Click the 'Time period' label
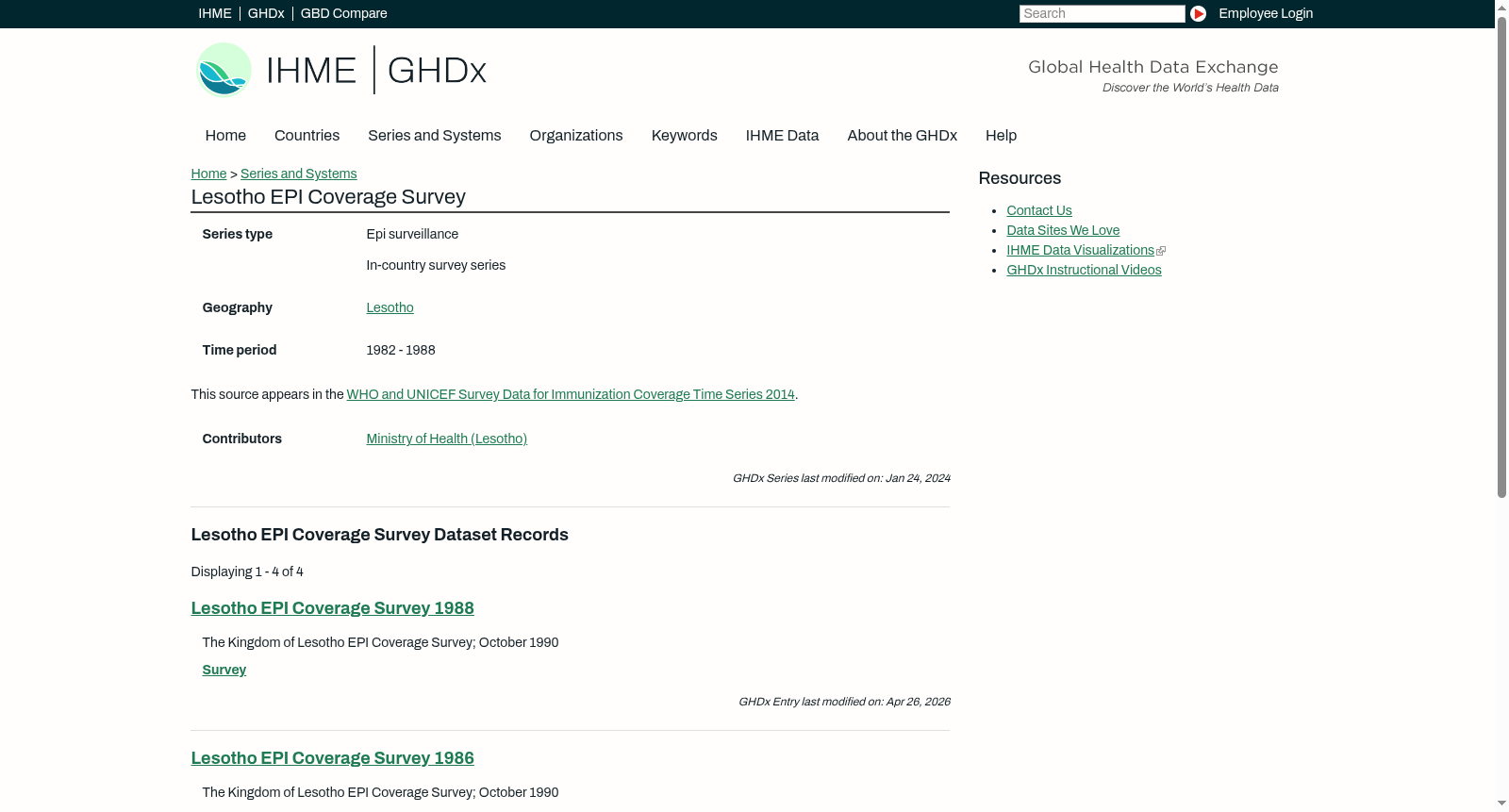Screen dimensions: 1509x812 [239, 350]
